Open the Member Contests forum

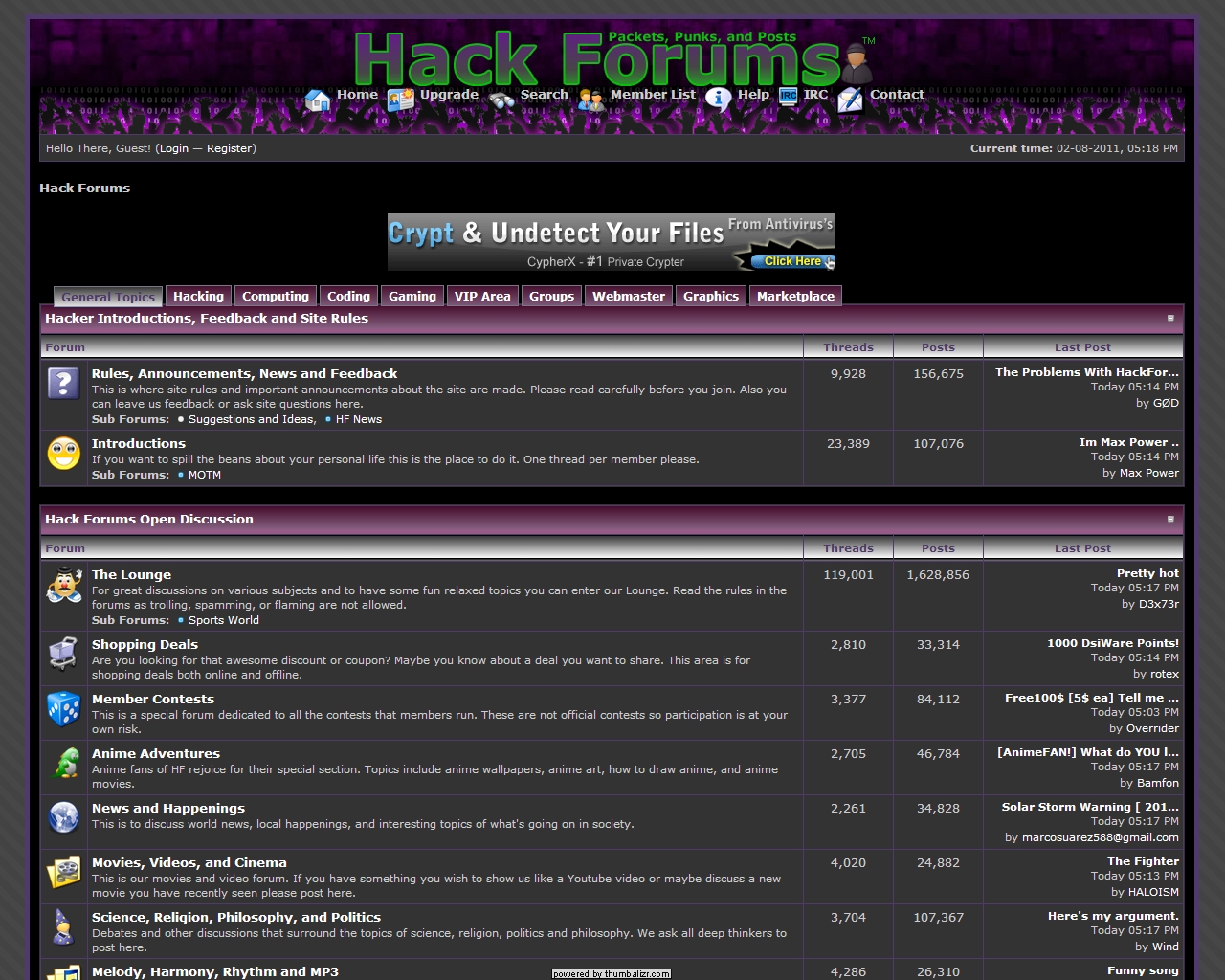153,699
